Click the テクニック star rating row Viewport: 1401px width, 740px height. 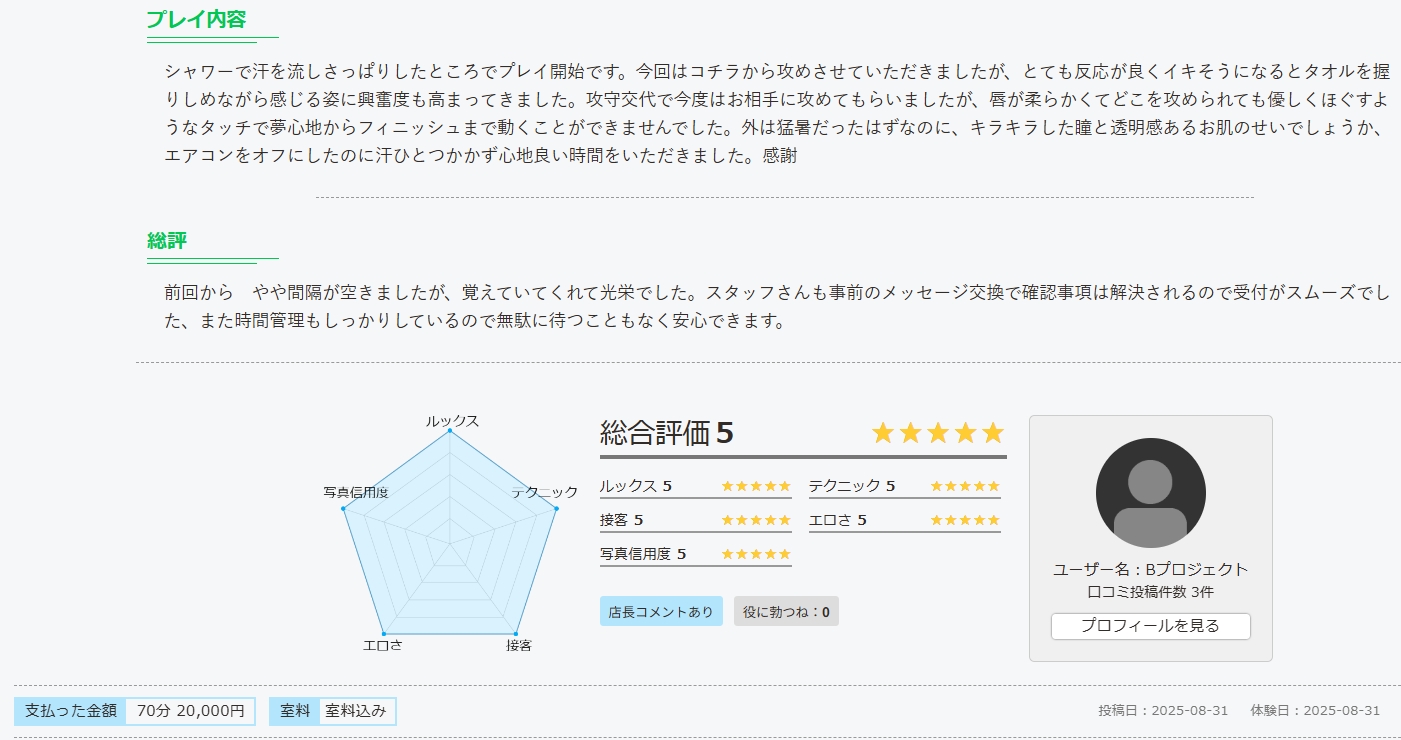tap(905, 486)
